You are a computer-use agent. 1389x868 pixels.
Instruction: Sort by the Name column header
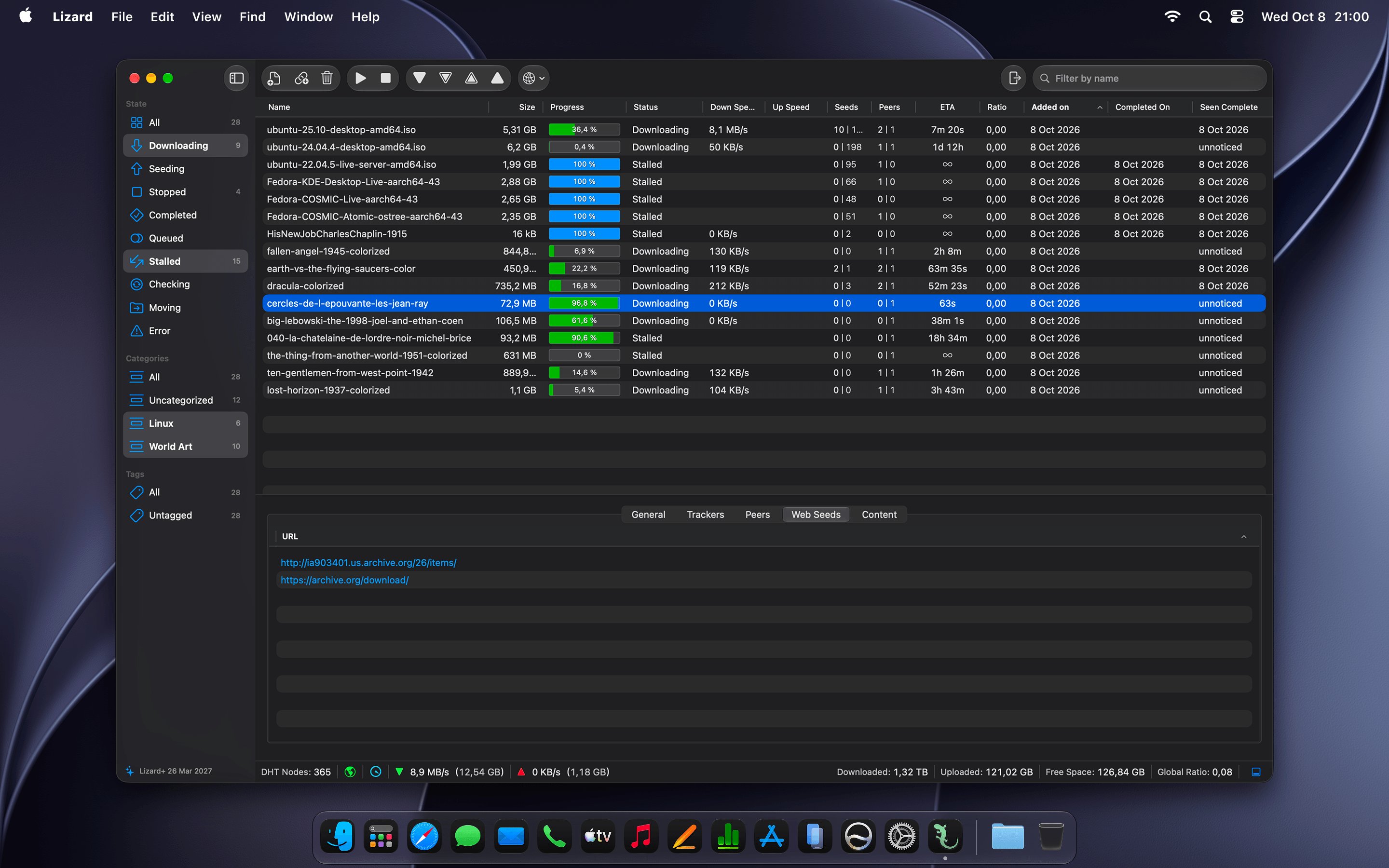pyautogui.click(x=376, y=108)
